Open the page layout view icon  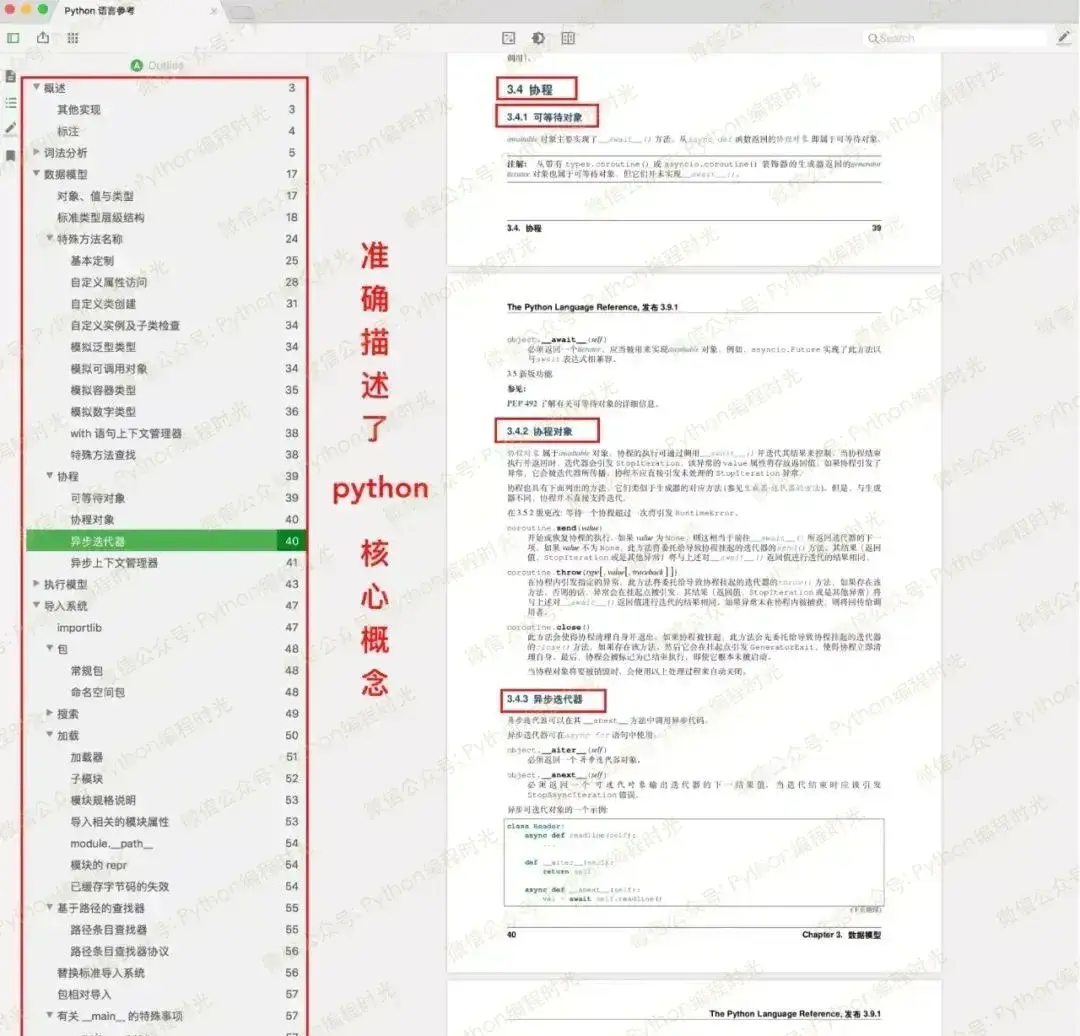coord(567,38)
